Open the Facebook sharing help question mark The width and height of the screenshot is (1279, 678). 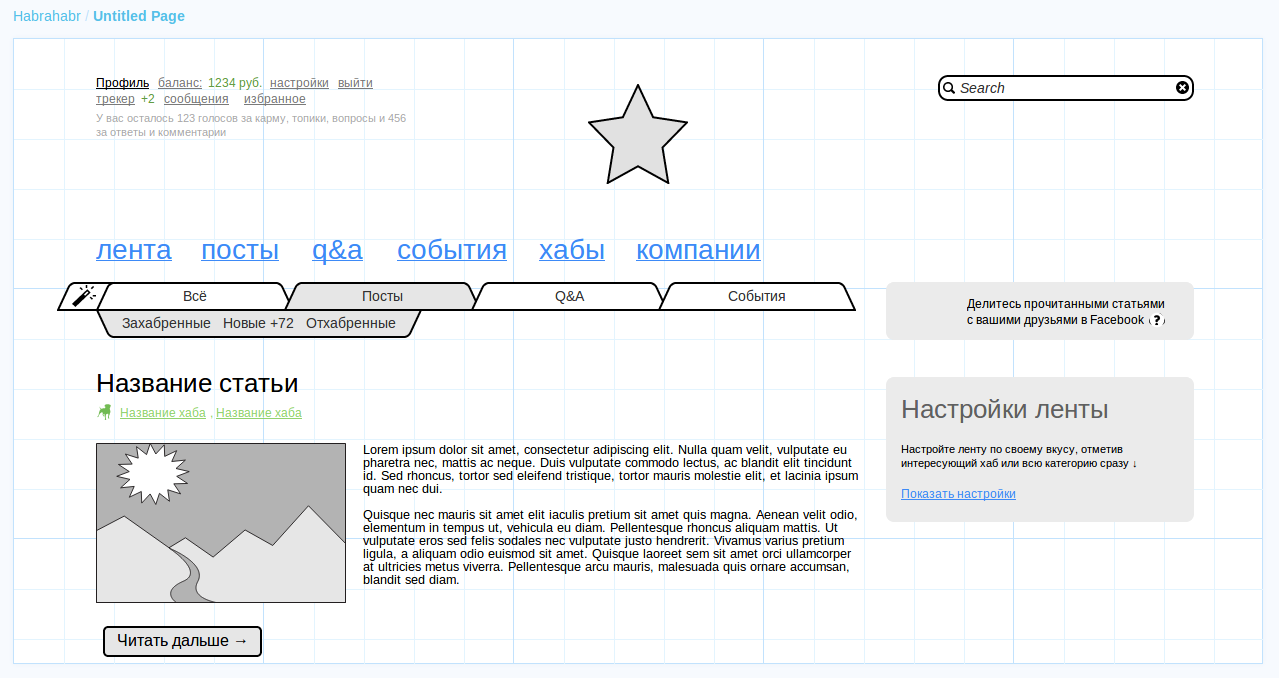coord(1157,320)
